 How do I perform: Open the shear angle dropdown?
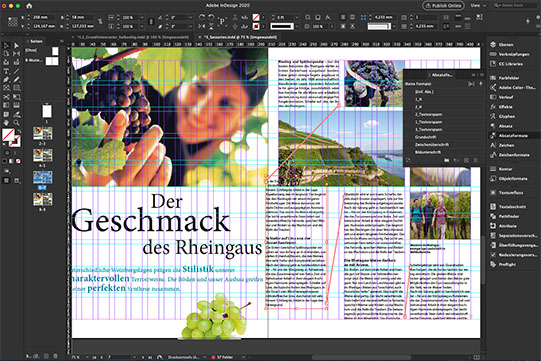coord(190,26)
